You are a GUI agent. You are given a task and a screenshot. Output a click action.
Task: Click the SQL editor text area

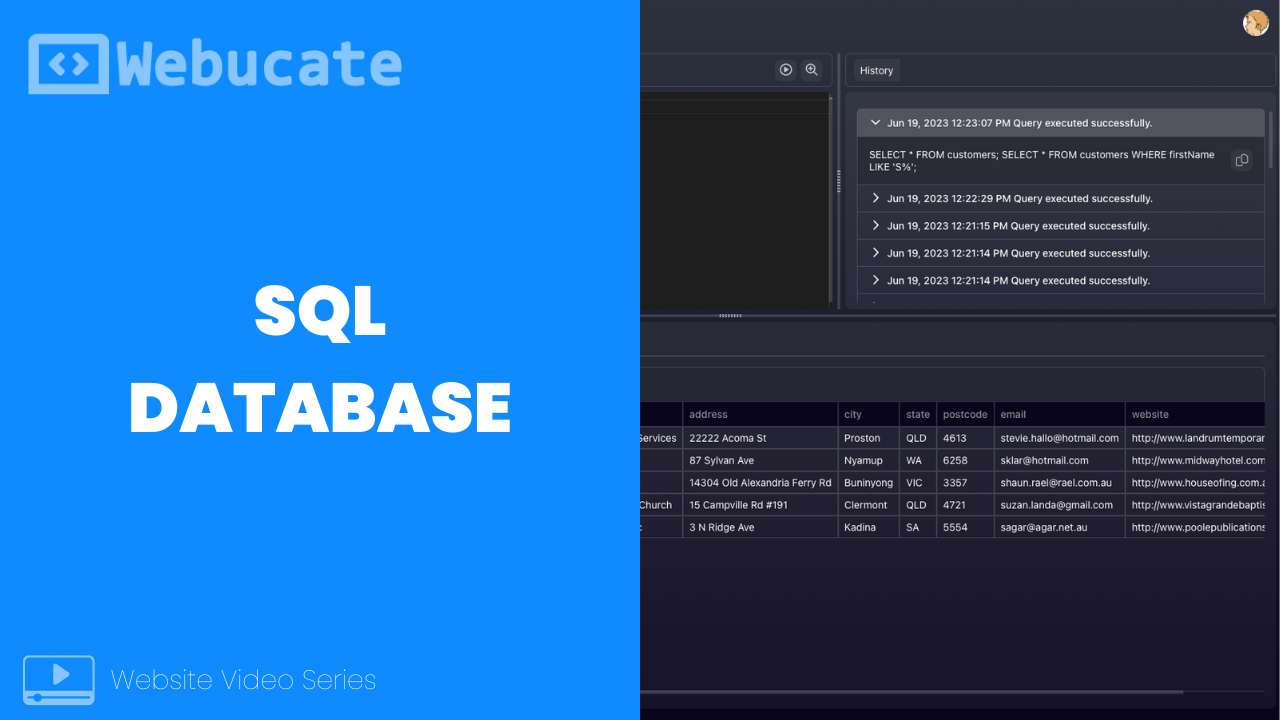pyautogui.click(x=735, y=200)
